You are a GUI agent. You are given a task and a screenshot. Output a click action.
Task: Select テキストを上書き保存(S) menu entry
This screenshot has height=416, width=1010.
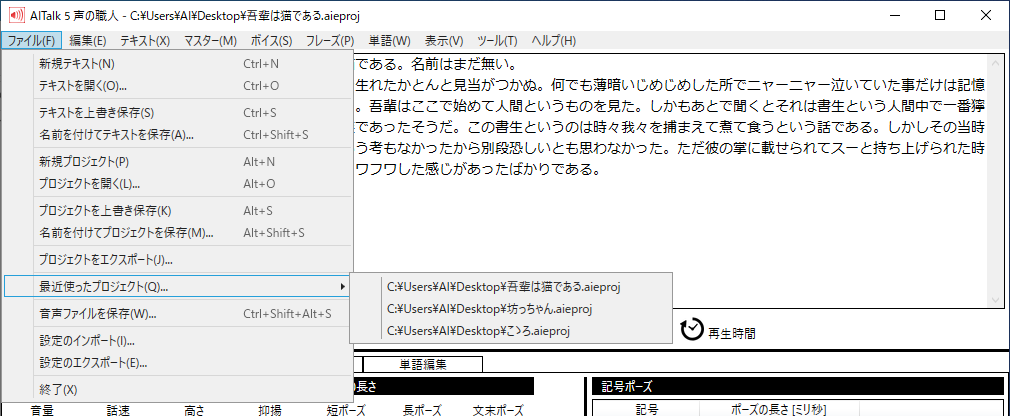(178, 113)
